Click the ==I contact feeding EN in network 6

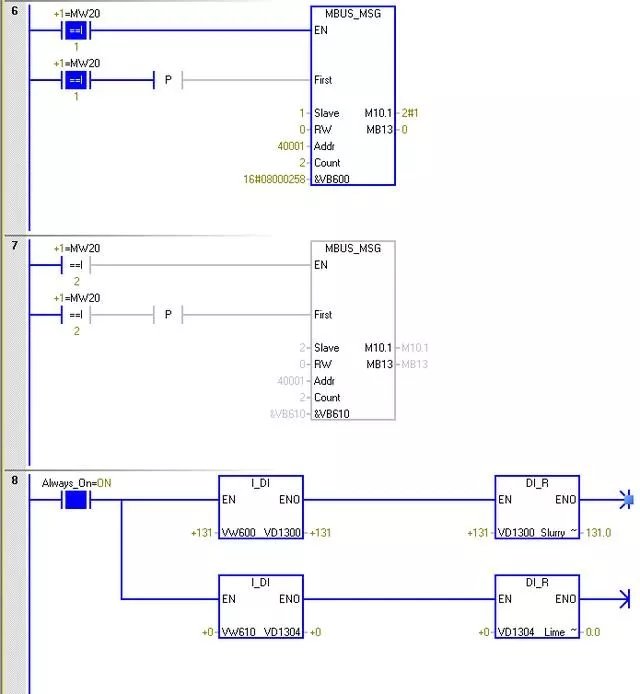pos(76,30)
